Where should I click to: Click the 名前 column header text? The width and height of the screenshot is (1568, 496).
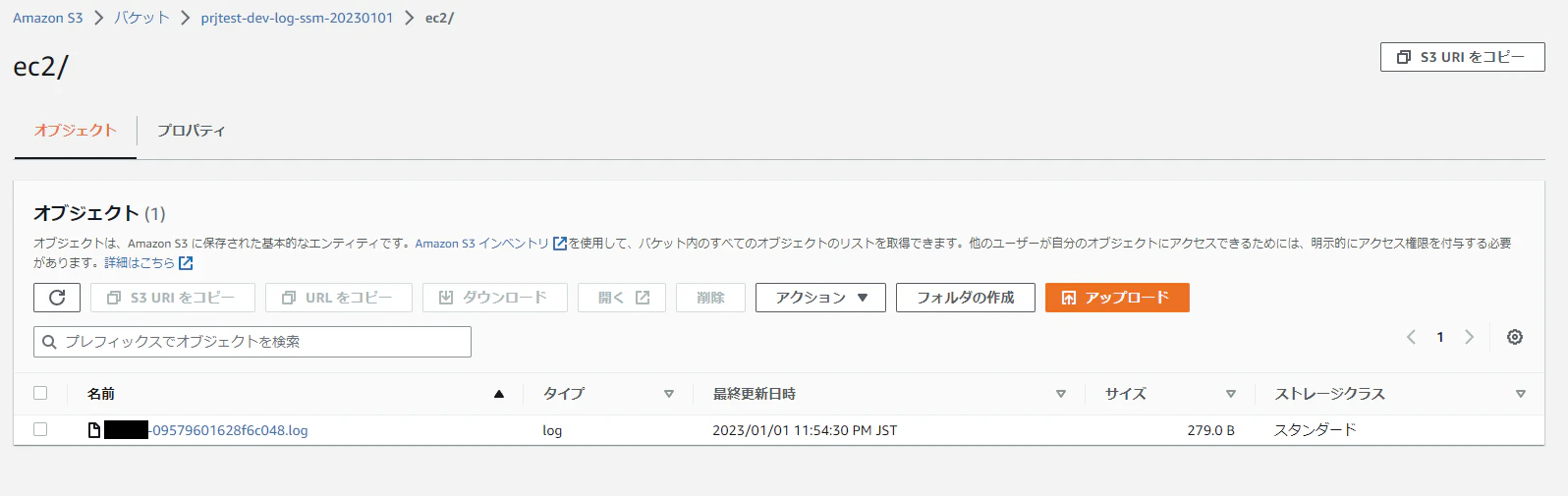tap(101, 394)
